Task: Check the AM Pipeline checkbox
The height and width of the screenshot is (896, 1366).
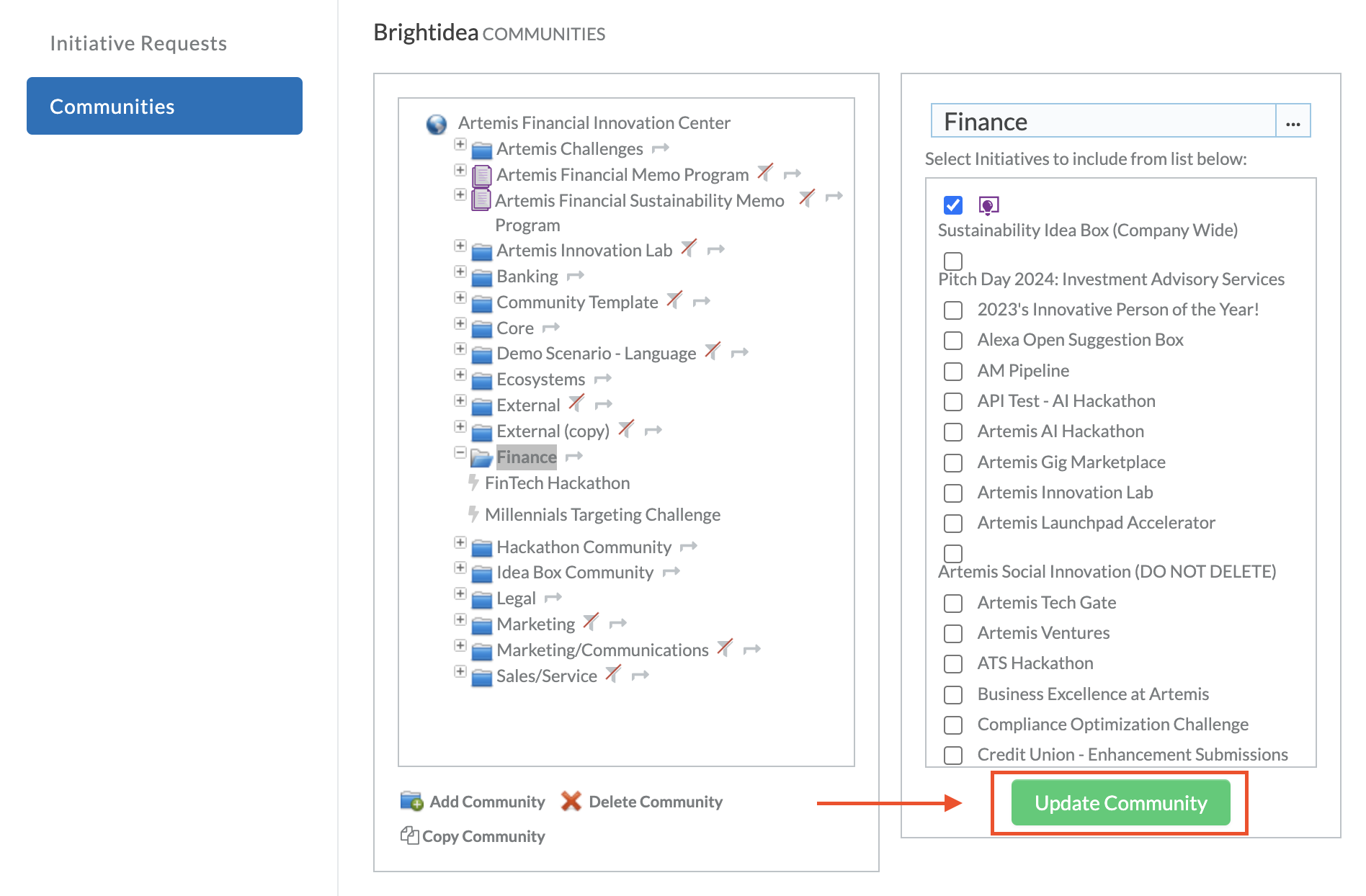Action: pyautogui.click(x=953, y=371)
